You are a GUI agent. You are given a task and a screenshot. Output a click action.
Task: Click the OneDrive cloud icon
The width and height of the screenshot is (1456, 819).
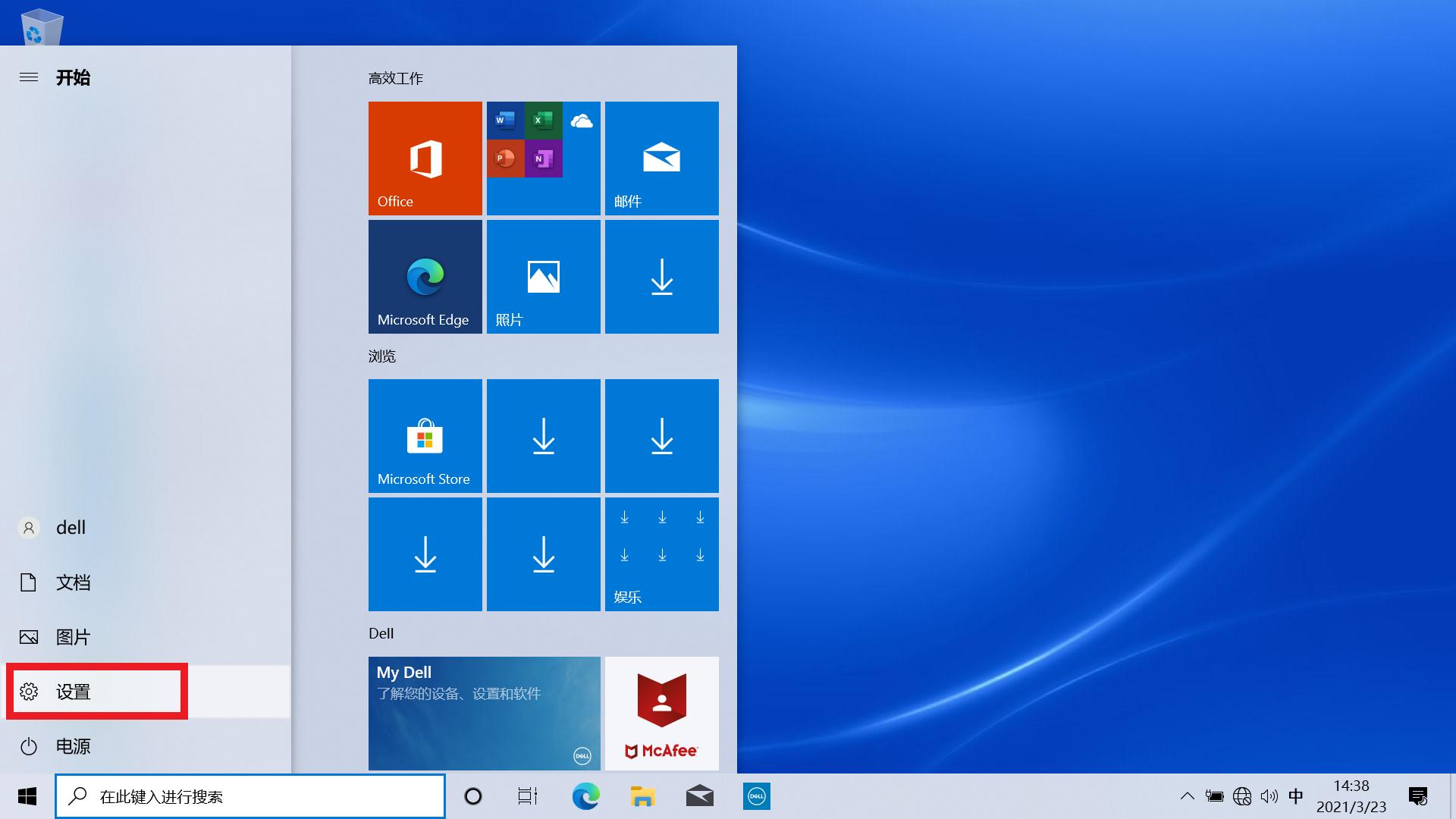point(582,121)
